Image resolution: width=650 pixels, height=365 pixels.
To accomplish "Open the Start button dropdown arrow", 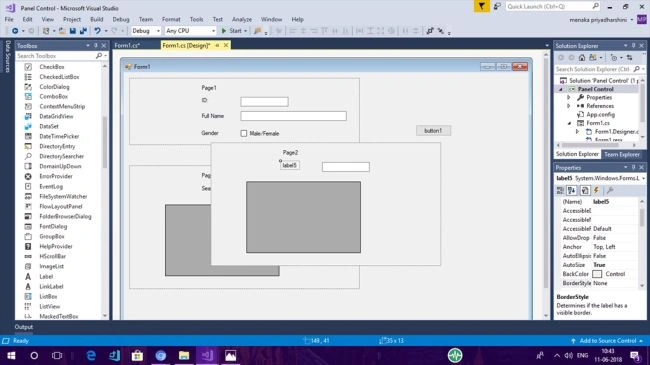I will coord(245,31).
